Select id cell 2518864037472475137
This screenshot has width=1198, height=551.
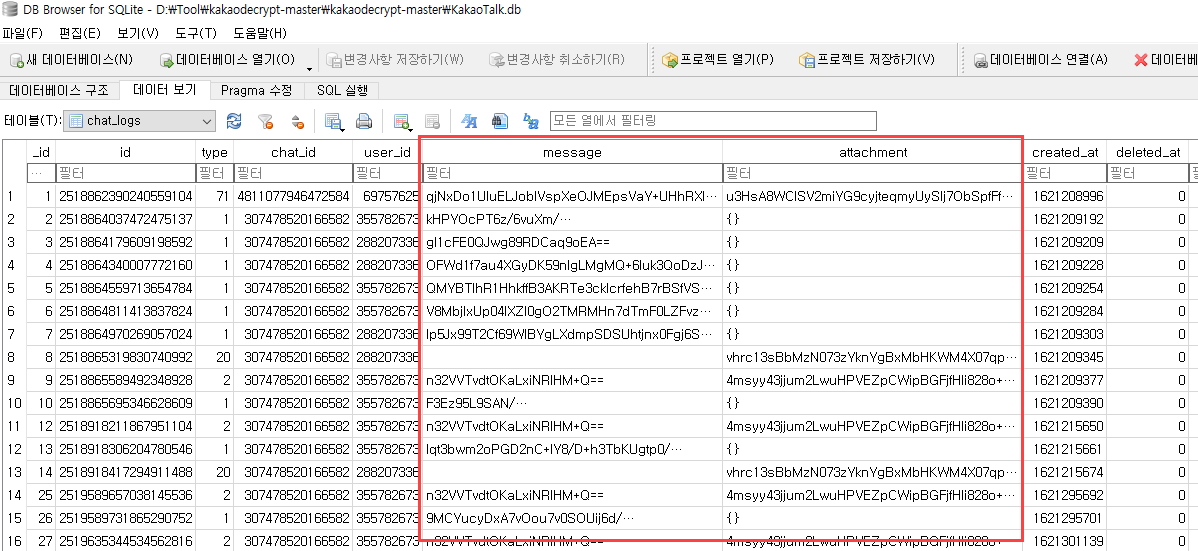point(125,219)
